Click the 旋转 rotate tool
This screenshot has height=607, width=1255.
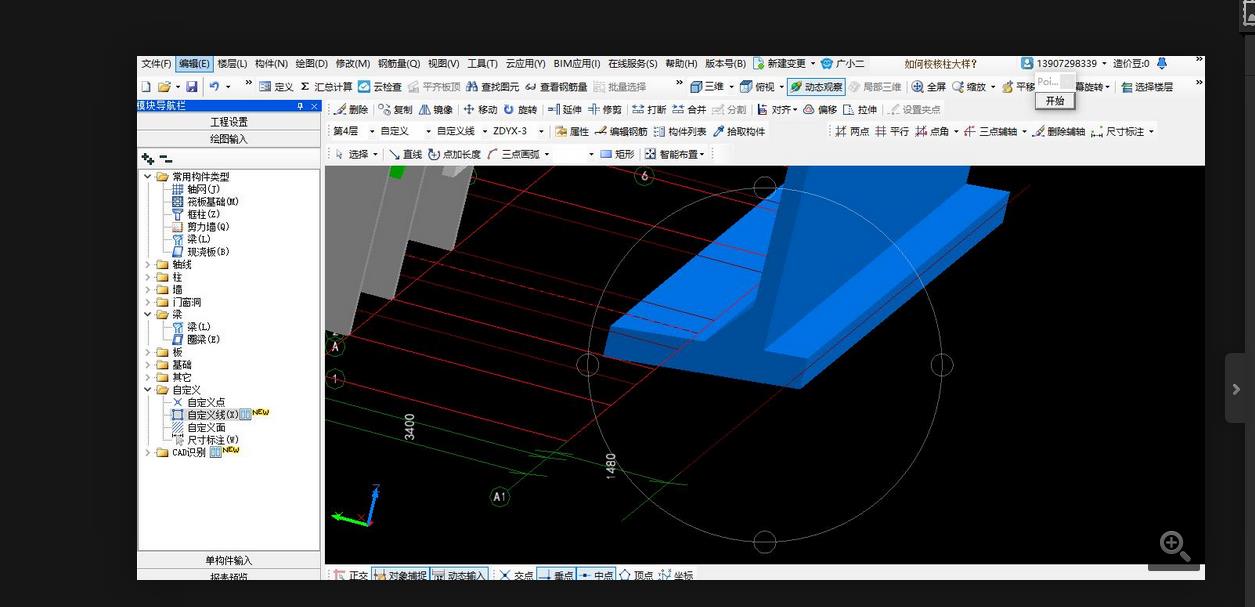click(520, 109)
